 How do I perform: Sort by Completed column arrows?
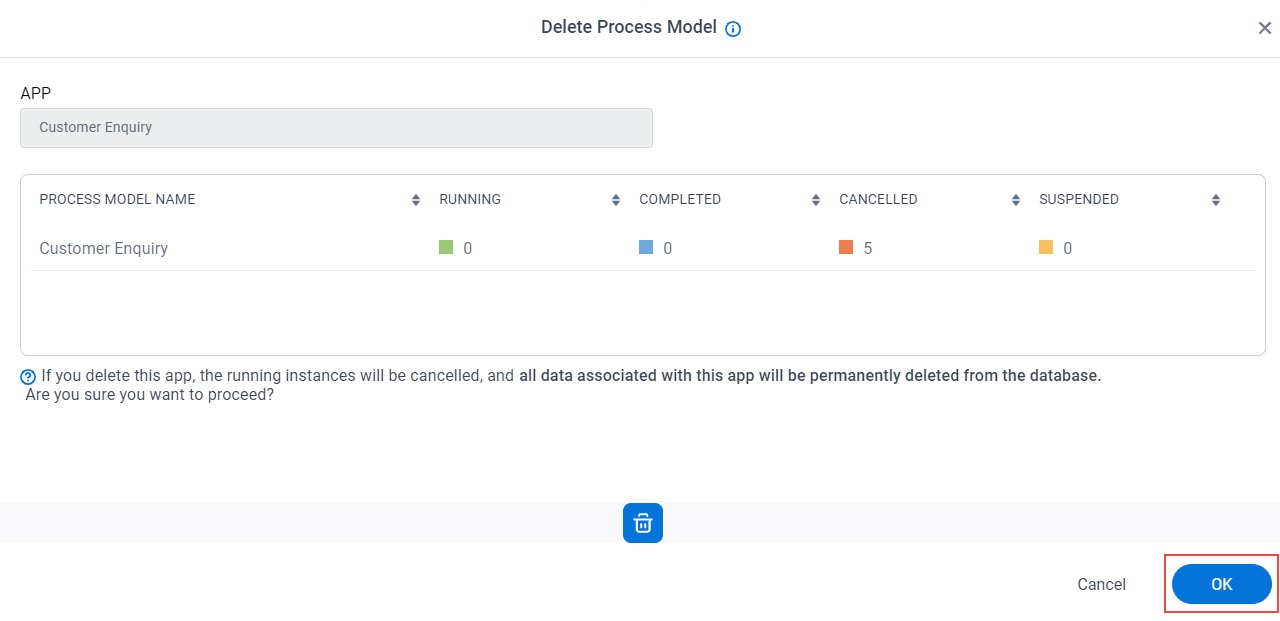[816, 200]
